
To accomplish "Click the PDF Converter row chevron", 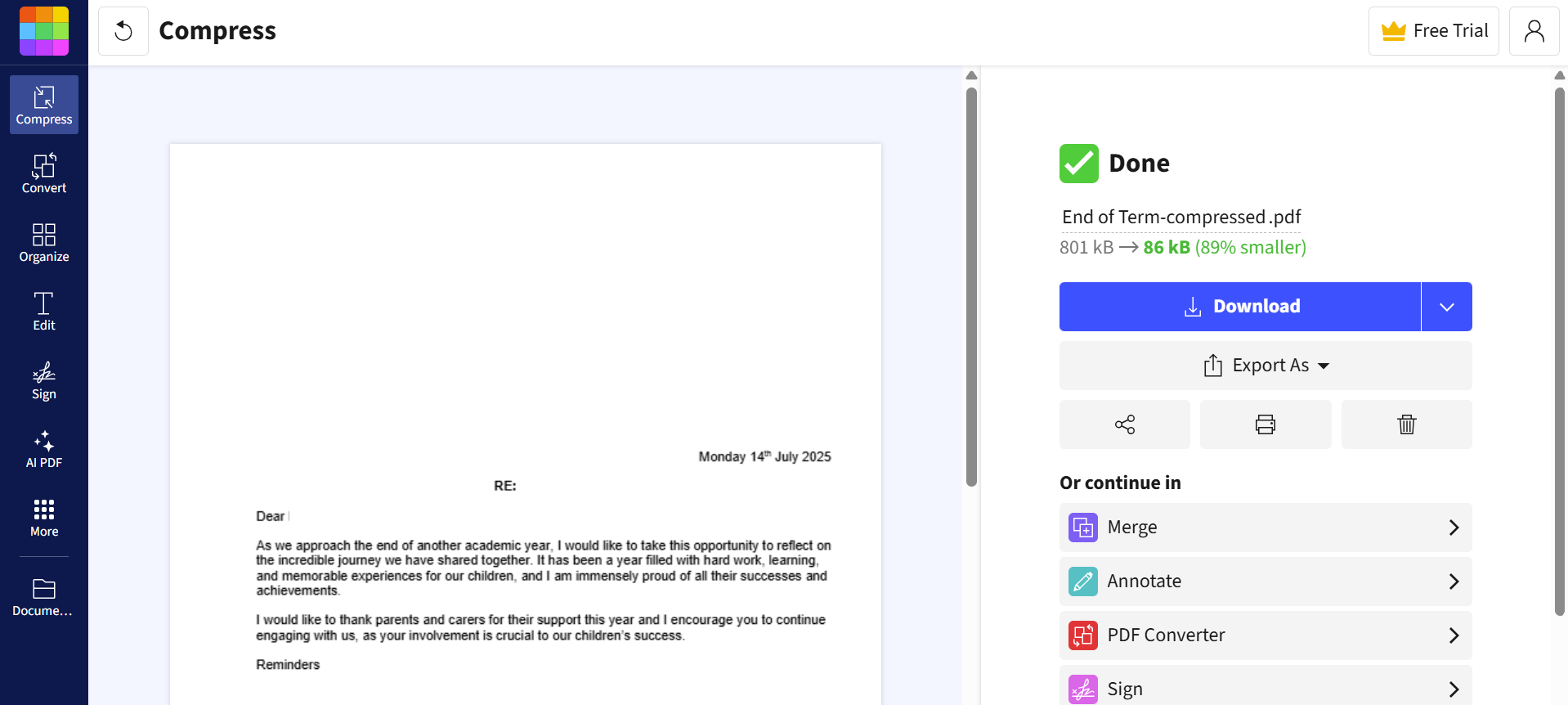I will [x=1454, y=635].
